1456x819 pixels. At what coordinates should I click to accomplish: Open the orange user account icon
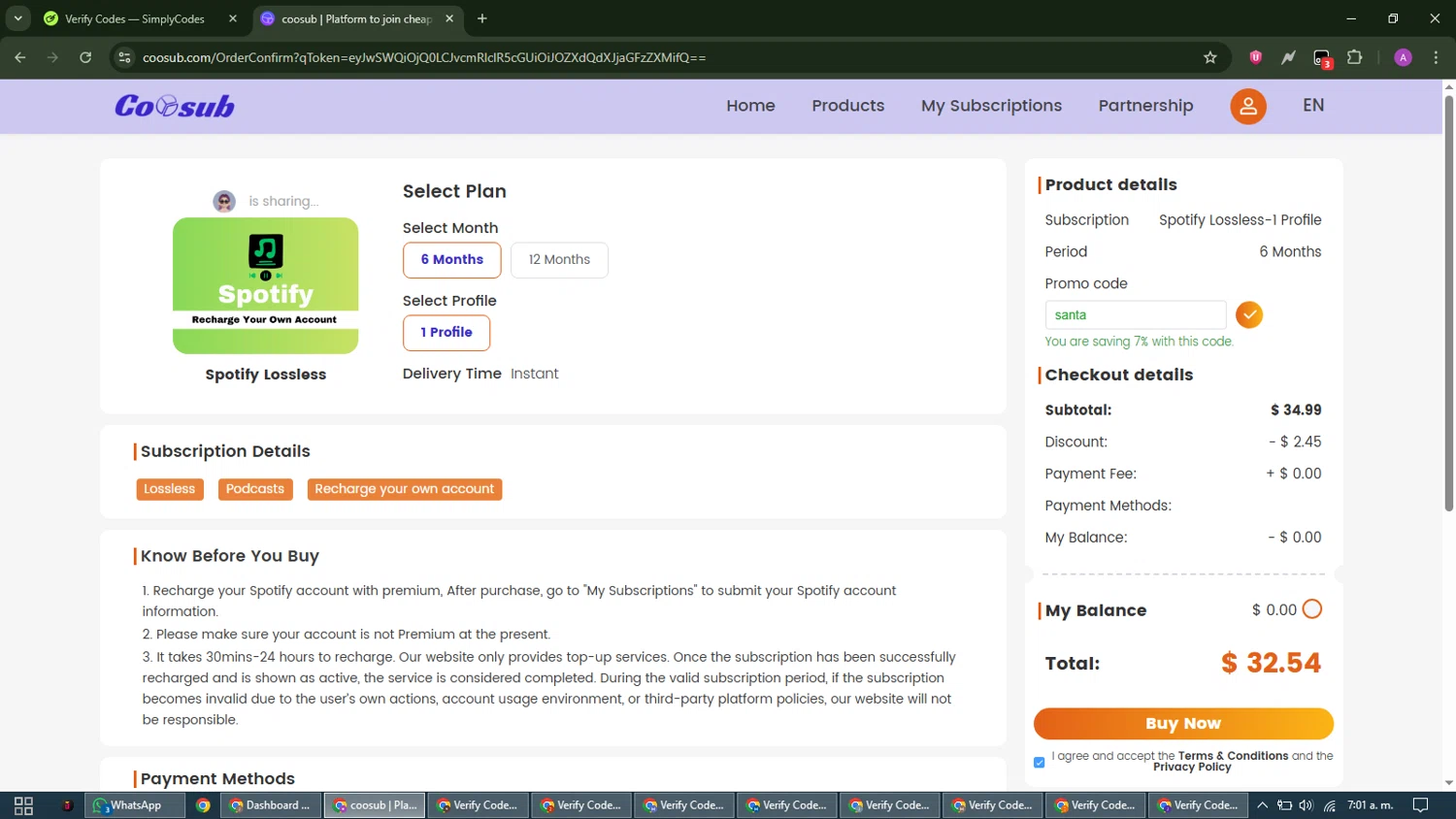tap(1248, 107)
